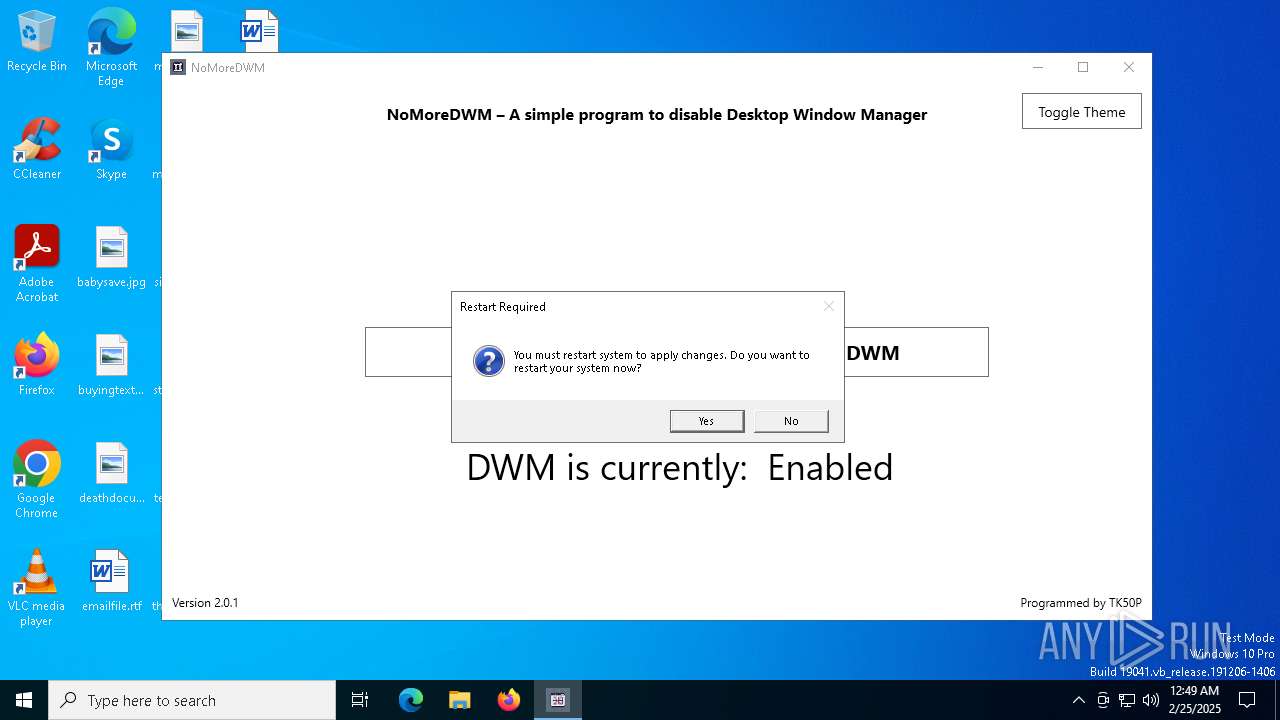
Task: Select the VLC media player desktop icon
Action: click(x=37, y=588)
